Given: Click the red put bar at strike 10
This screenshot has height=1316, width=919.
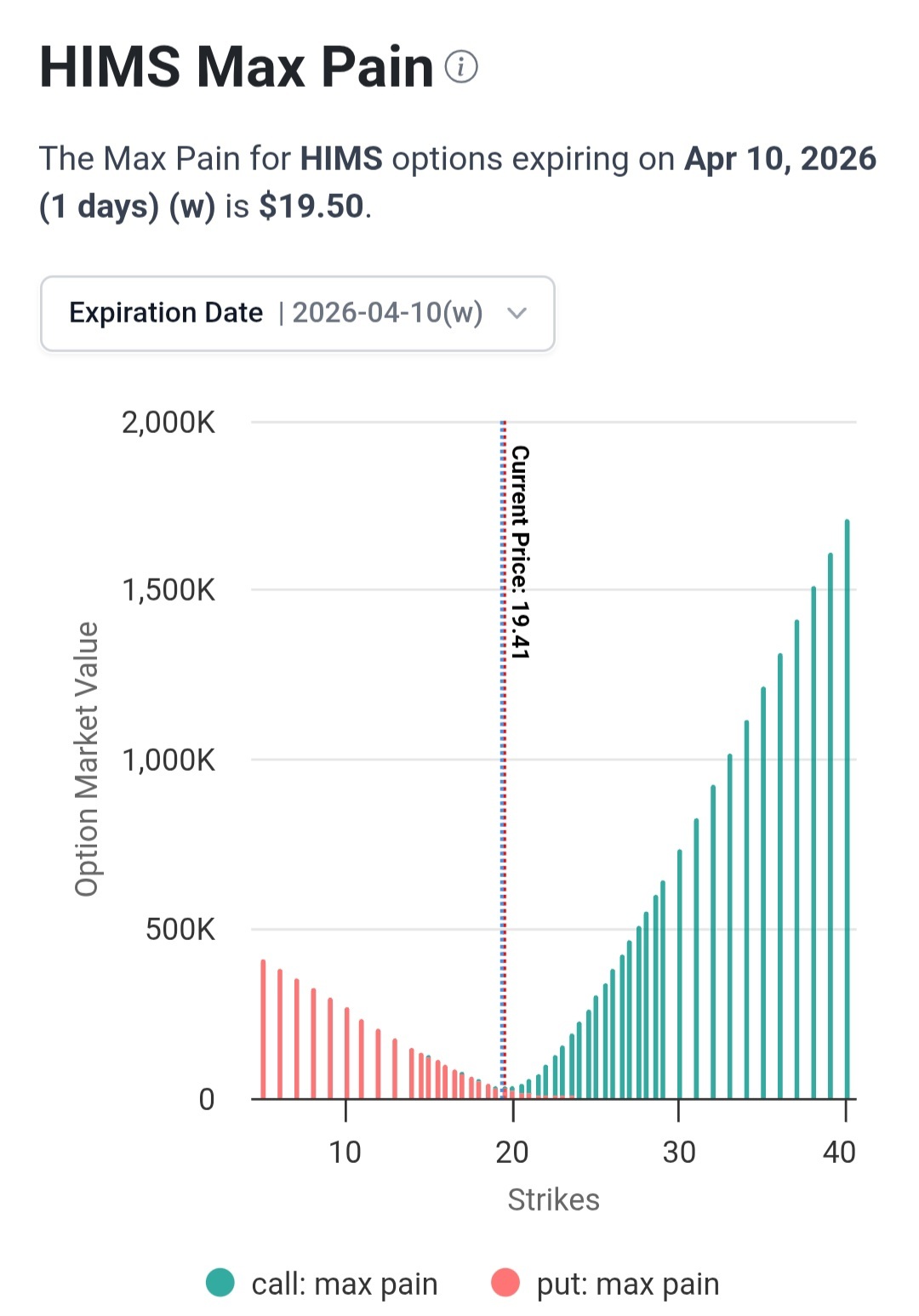Looking at the screenshot, I should (346, 1053).
